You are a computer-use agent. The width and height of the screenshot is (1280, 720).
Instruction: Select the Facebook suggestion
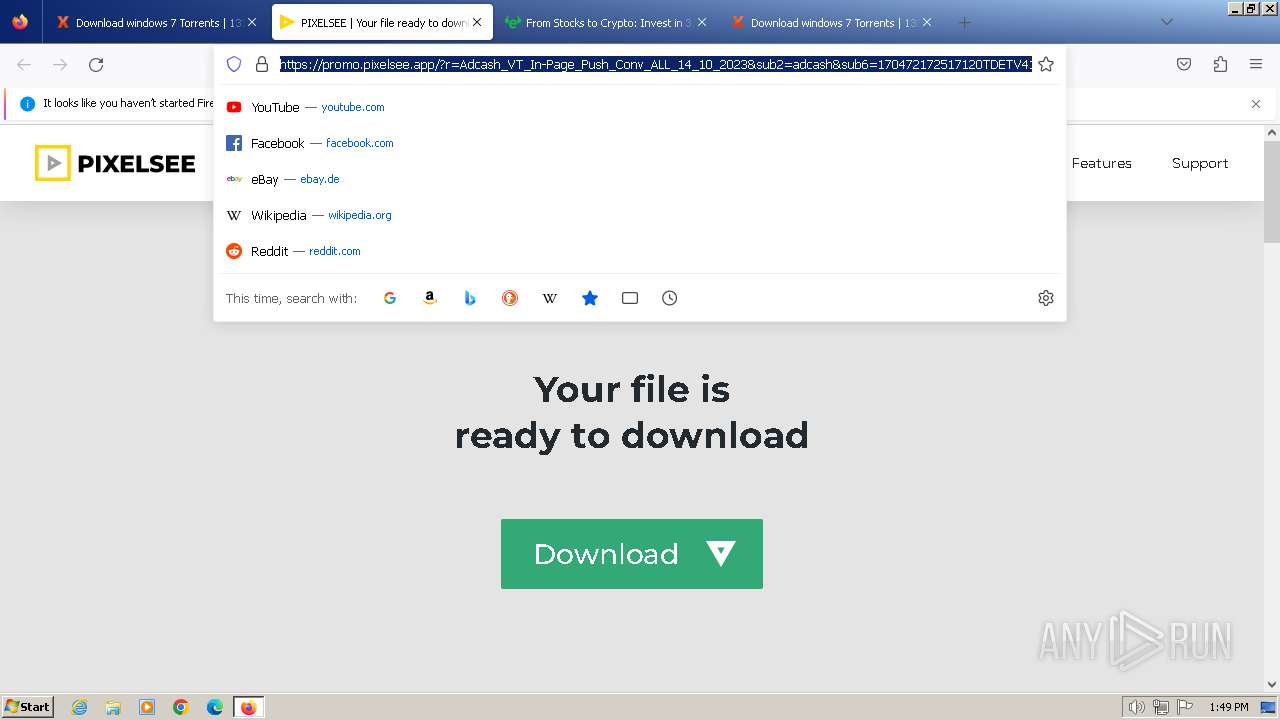pyautogui.click(x=640, y=143)
